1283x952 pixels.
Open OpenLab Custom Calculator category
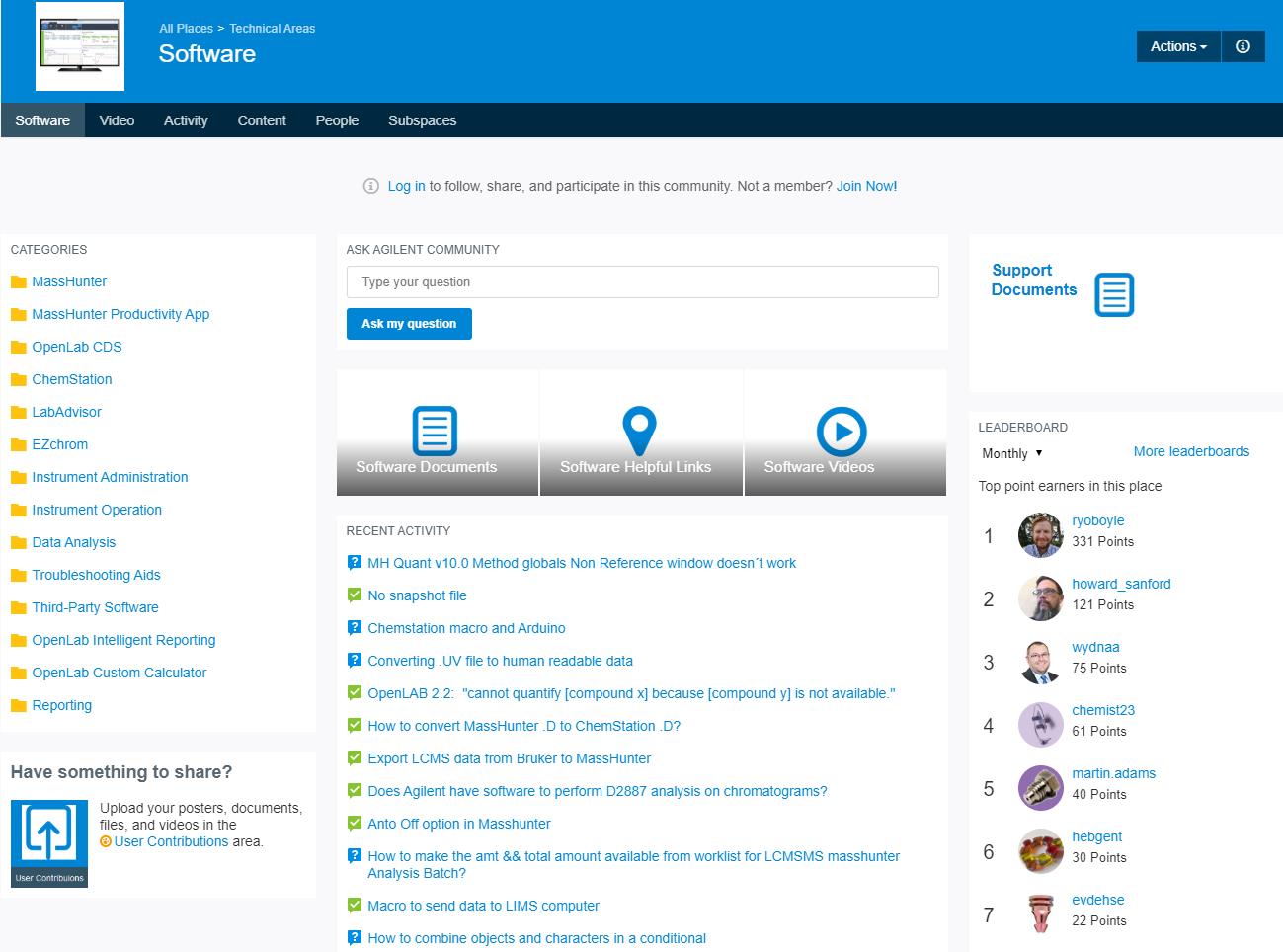tap(120, 673)
